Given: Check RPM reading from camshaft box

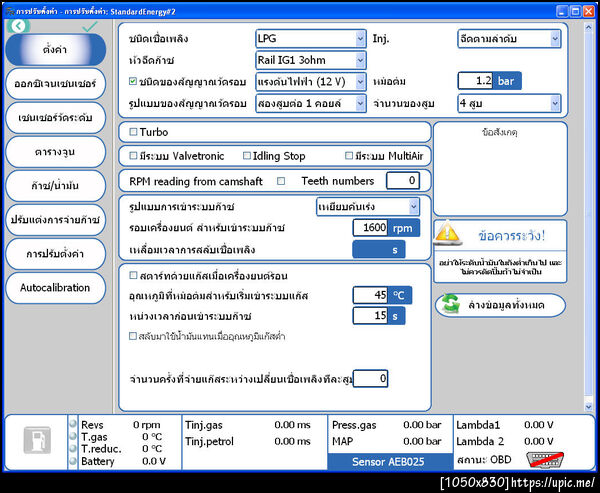Looking at the screenshot, I should [x=281, y=181].
